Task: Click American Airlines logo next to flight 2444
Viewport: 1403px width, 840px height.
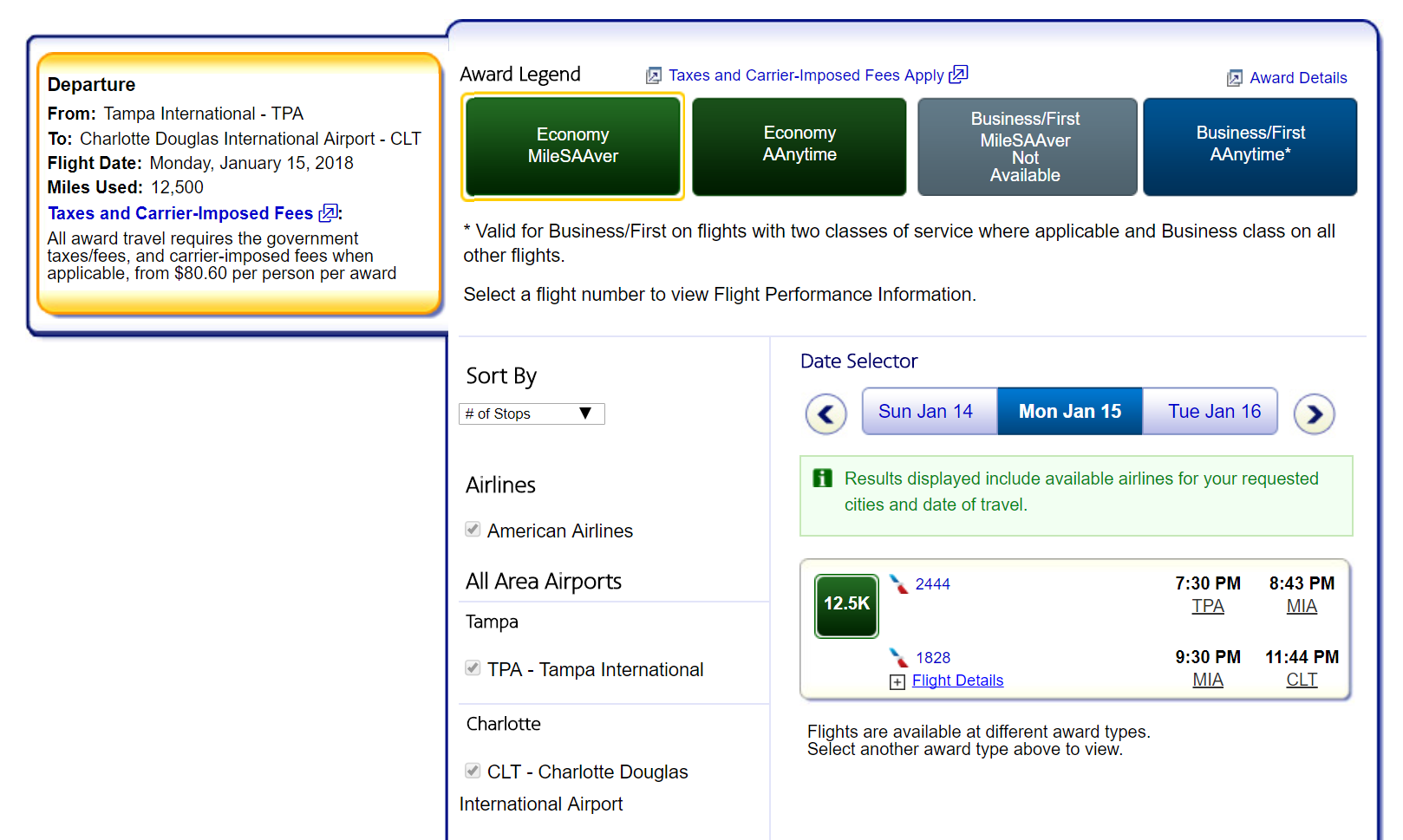Action: 898,583
